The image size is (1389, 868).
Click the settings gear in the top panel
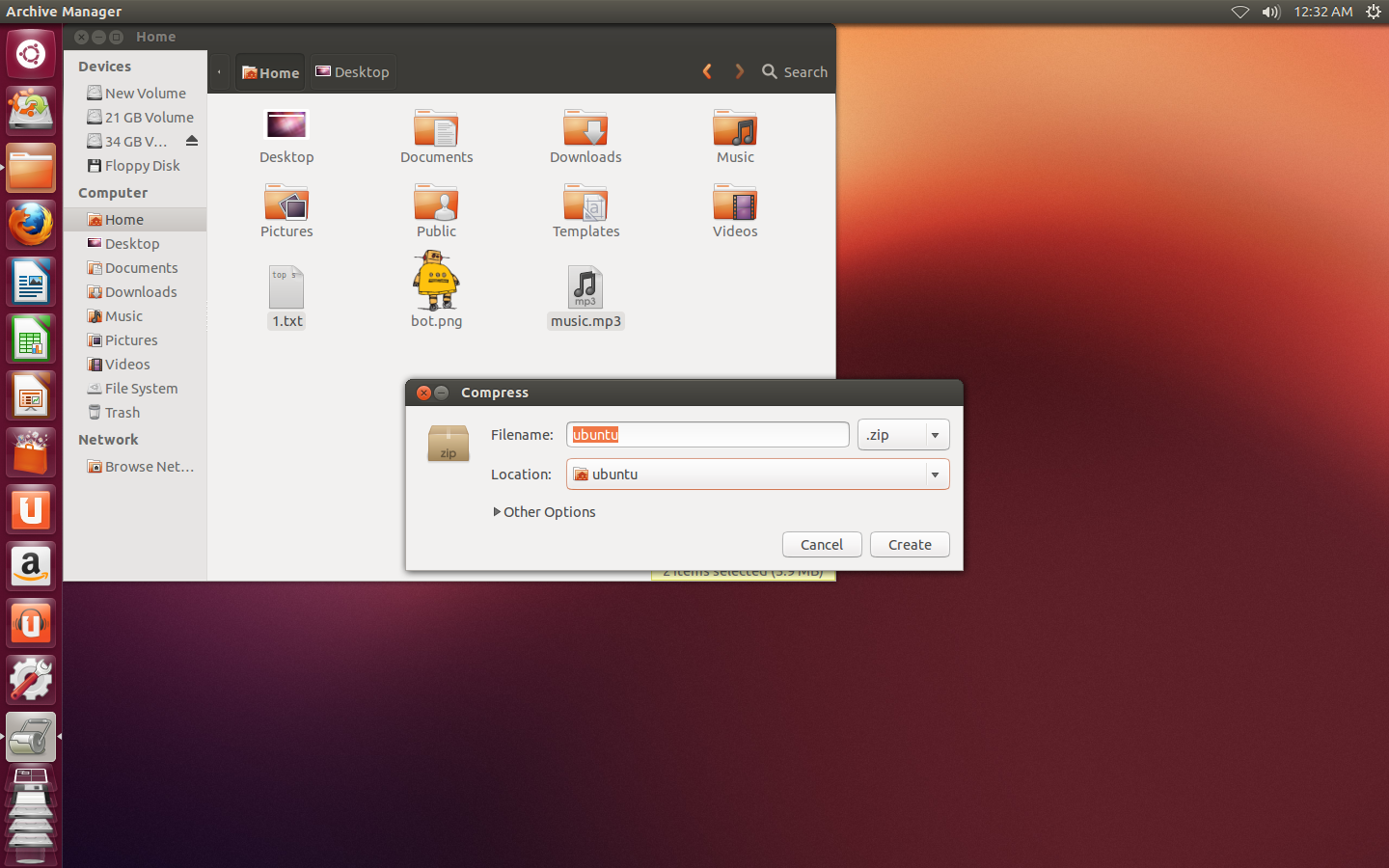point(1373,12)
